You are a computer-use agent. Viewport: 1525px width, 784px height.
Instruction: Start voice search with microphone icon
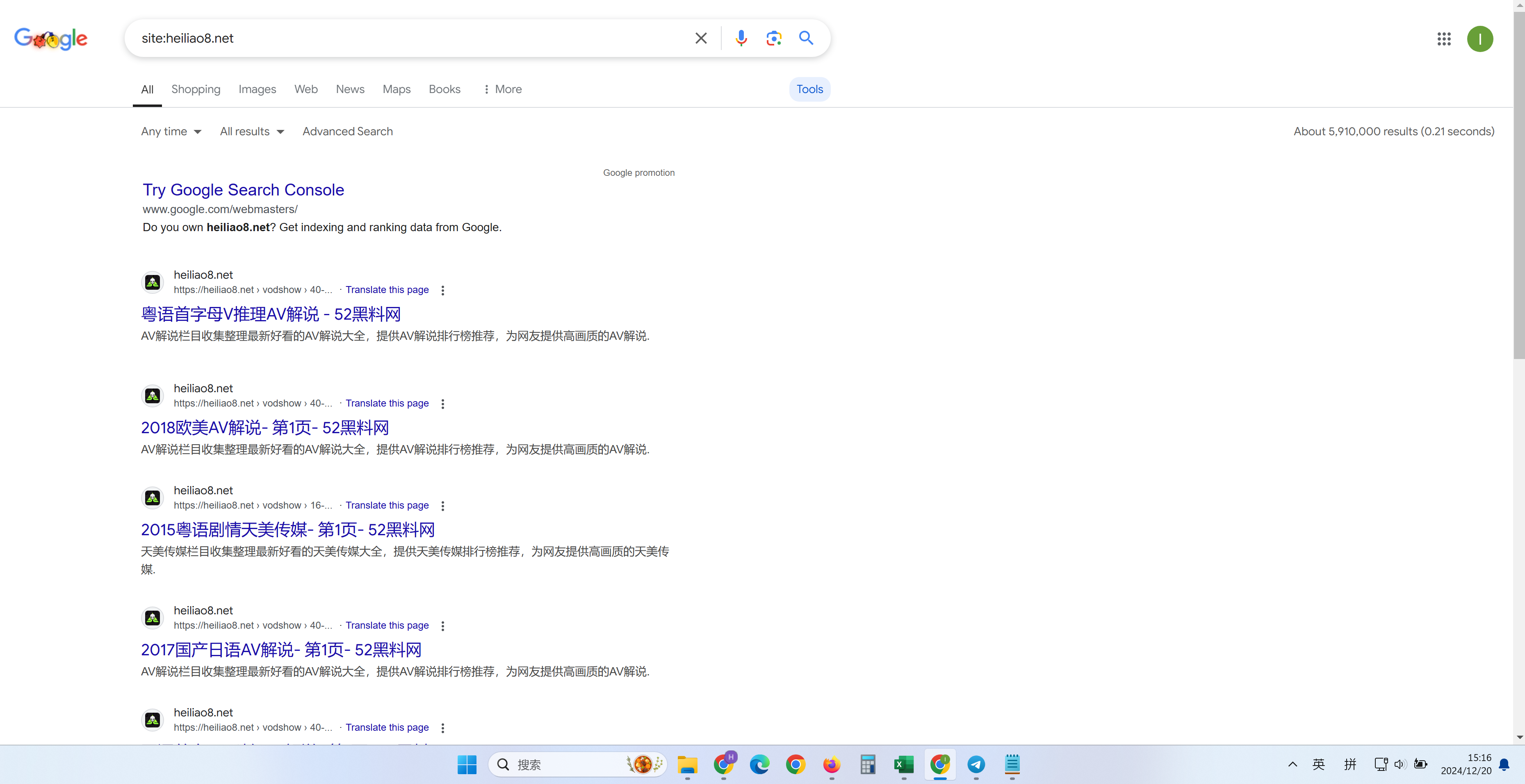point(741,39)
